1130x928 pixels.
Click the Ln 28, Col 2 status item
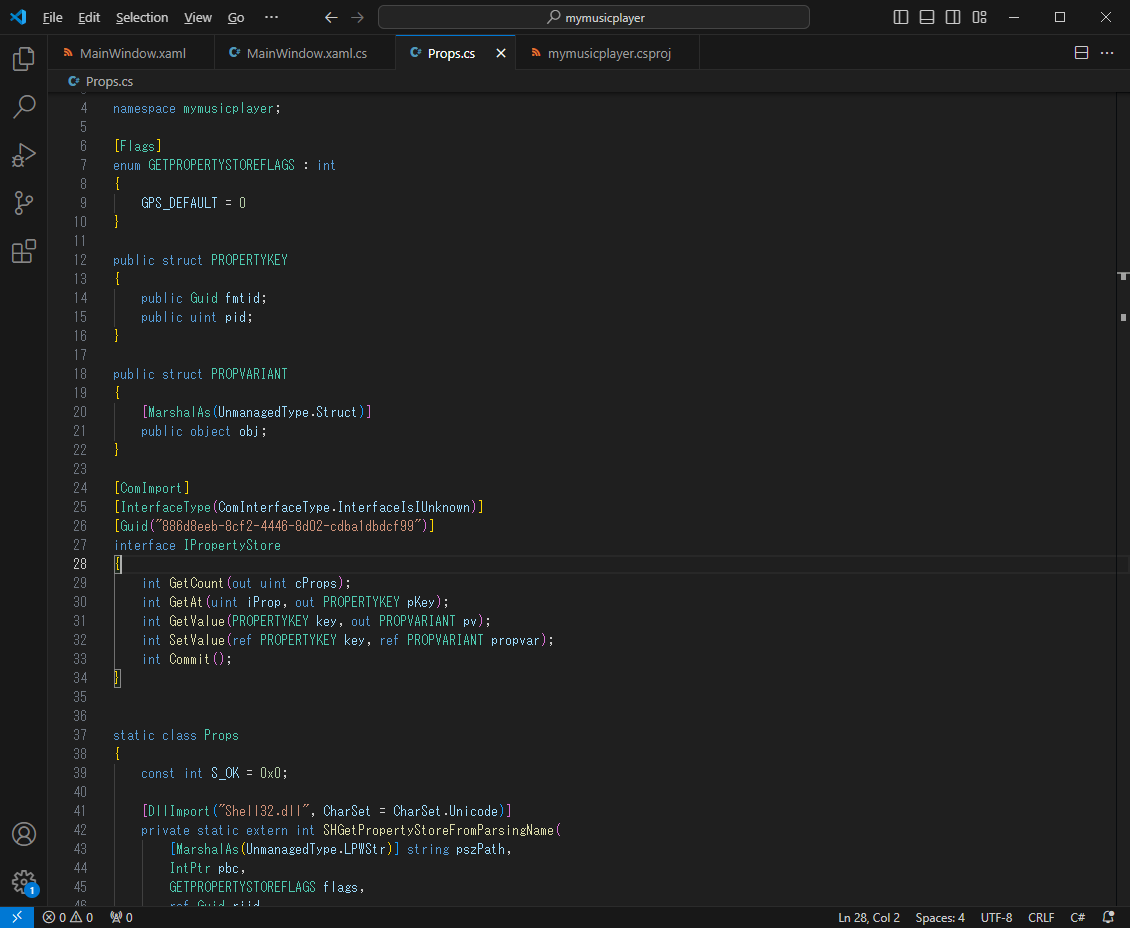(x=868, y=917)
